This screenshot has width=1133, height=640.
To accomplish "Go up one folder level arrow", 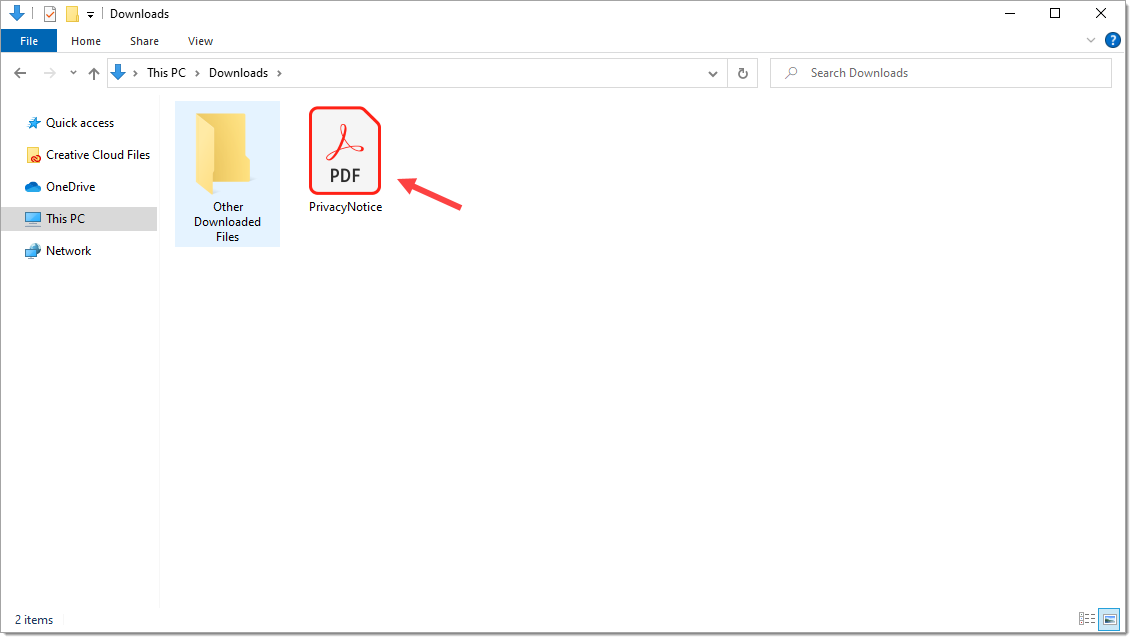I will [x=94, y=73].
